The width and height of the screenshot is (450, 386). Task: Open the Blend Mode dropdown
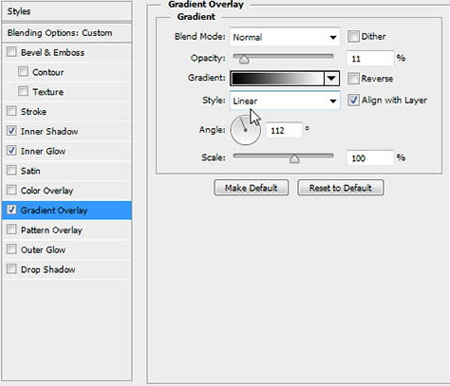[285, 37]
